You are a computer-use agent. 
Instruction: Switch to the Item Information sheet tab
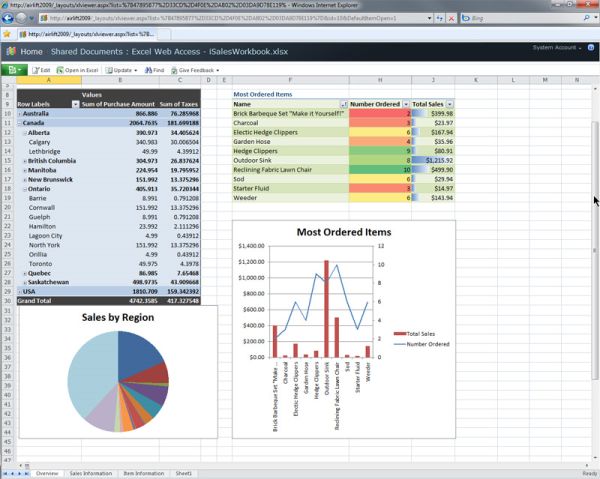click(143, 473)
